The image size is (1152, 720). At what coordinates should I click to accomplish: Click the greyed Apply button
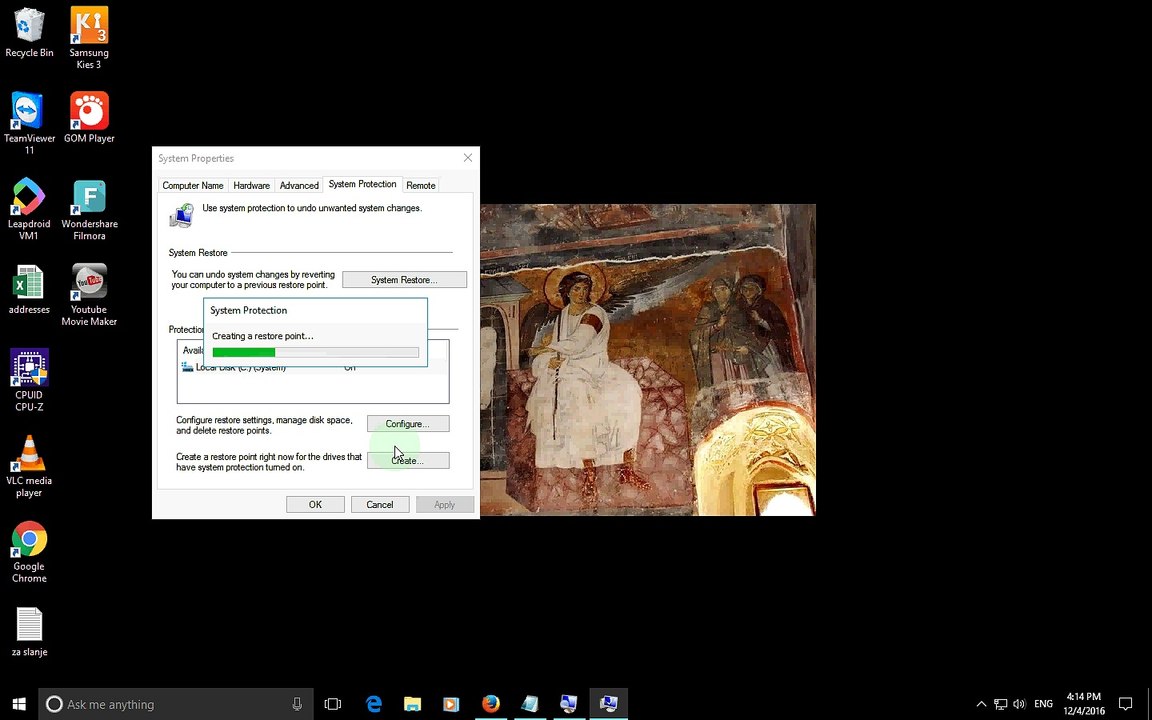pyautogui.click(x=444, y=505)
